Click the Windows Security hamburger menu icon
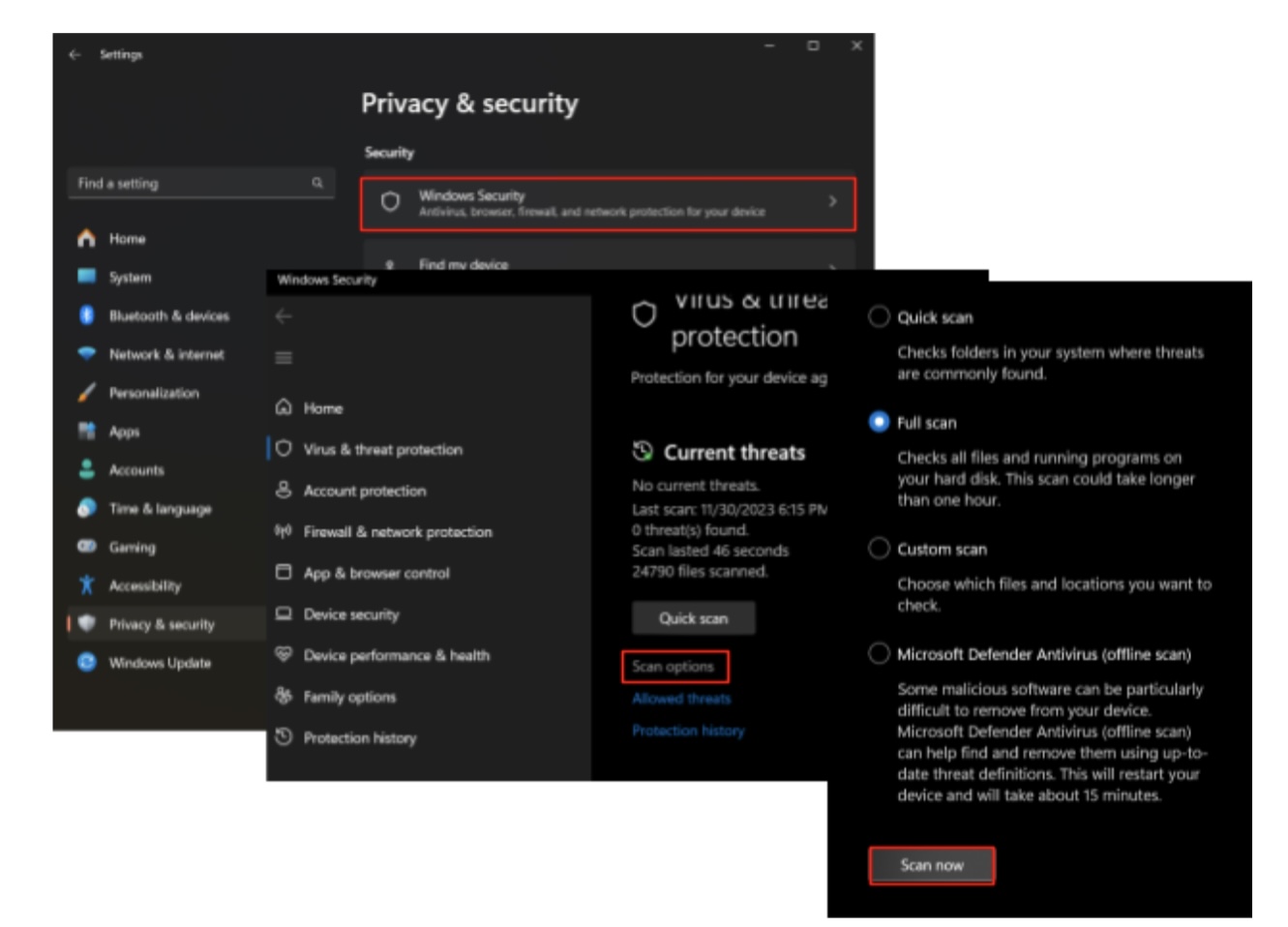This screenshot has width=1288, height=927. click(284, 358)
